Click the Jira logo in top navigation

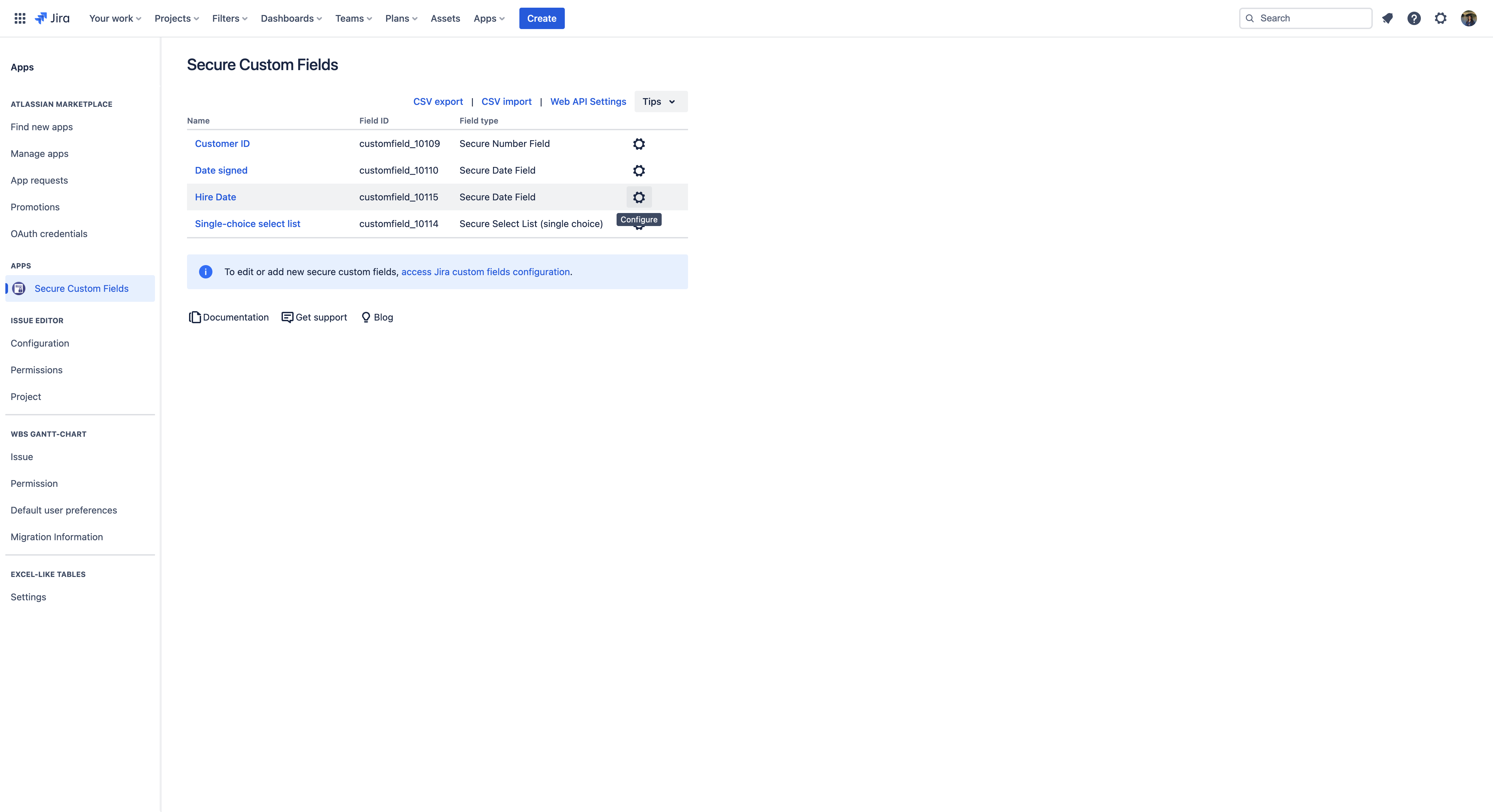(x=52, y=18)
